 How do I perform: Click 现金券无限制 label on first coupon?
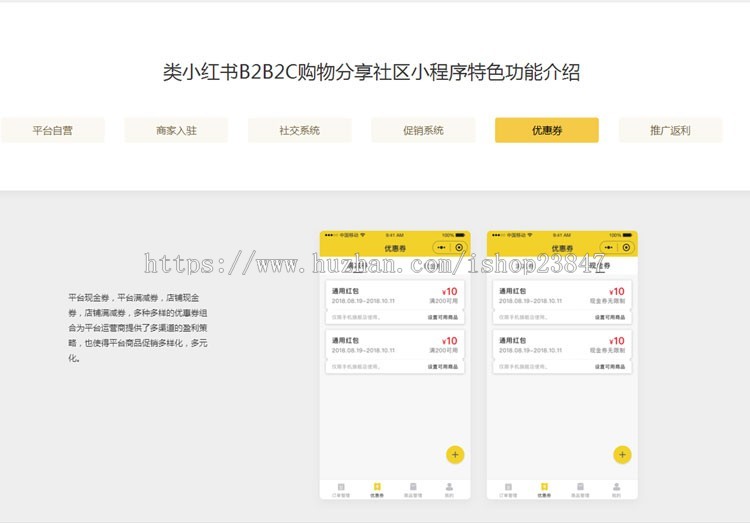607,301
